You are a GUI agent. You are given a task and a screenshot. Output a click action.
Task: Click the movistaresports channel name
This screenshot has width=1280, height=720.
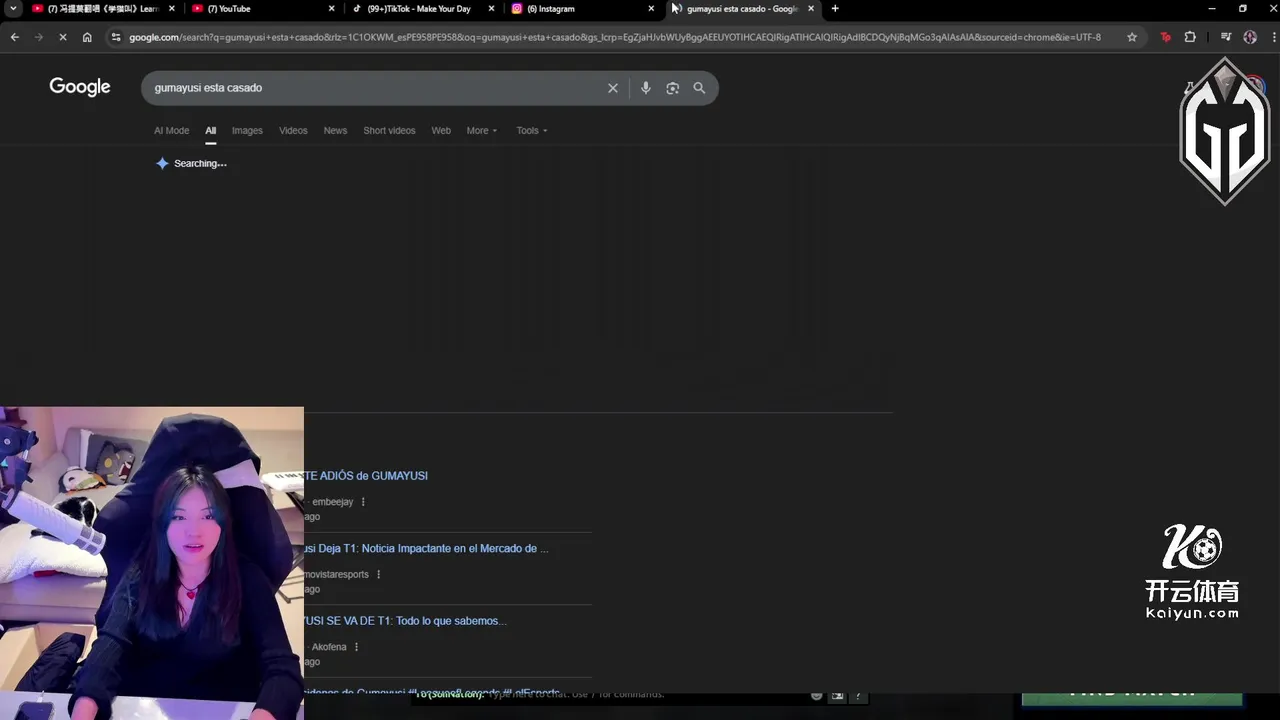(x=337, y=574)
